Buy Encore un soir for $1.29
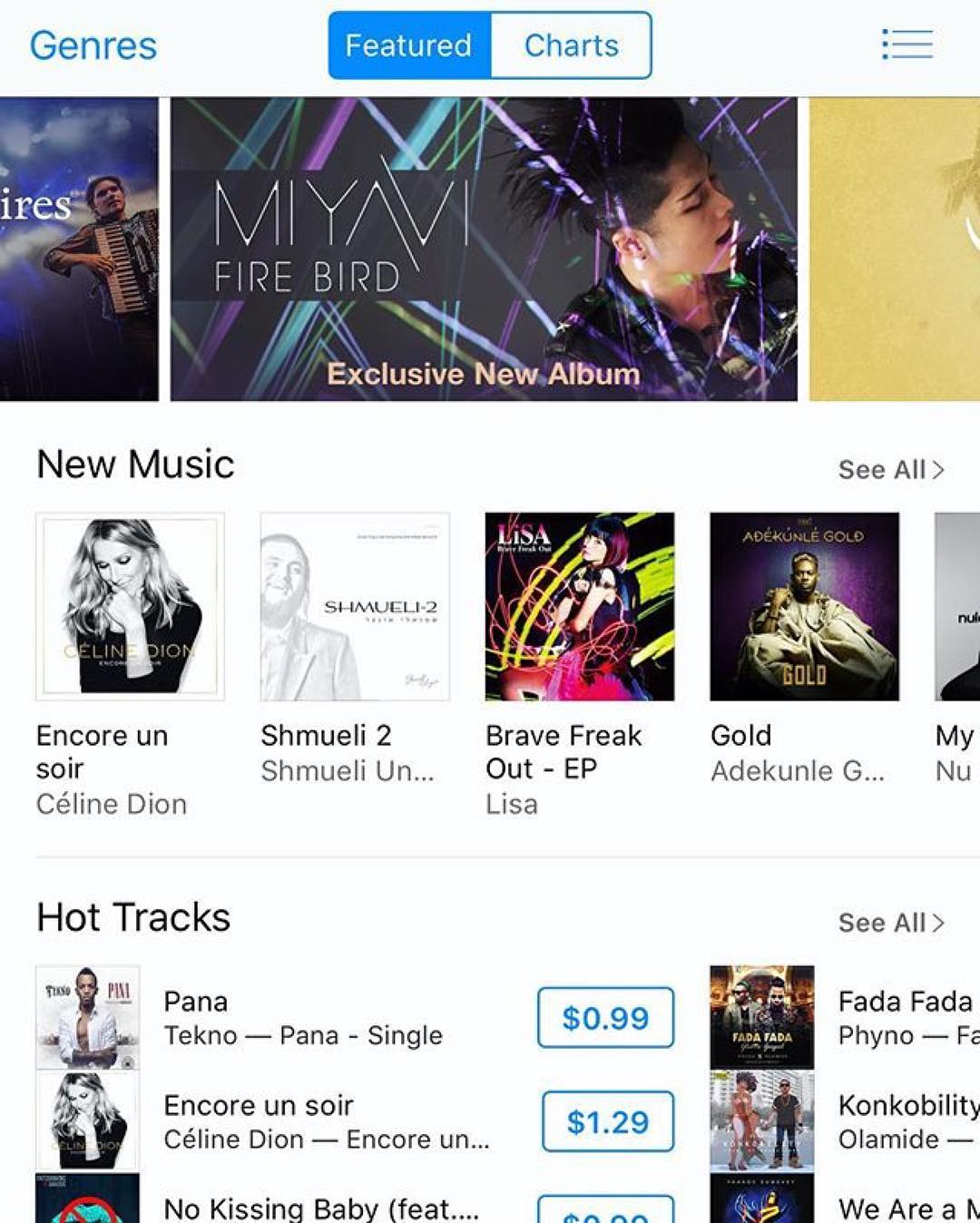The width and height of the screenshot is (980, 1223). pos(608,1122)
